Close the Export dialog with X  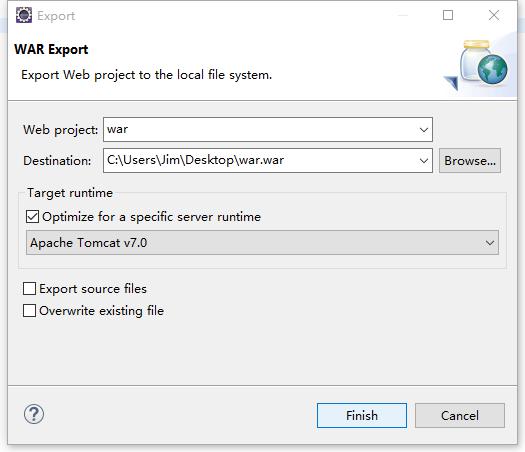coord(494,15)
